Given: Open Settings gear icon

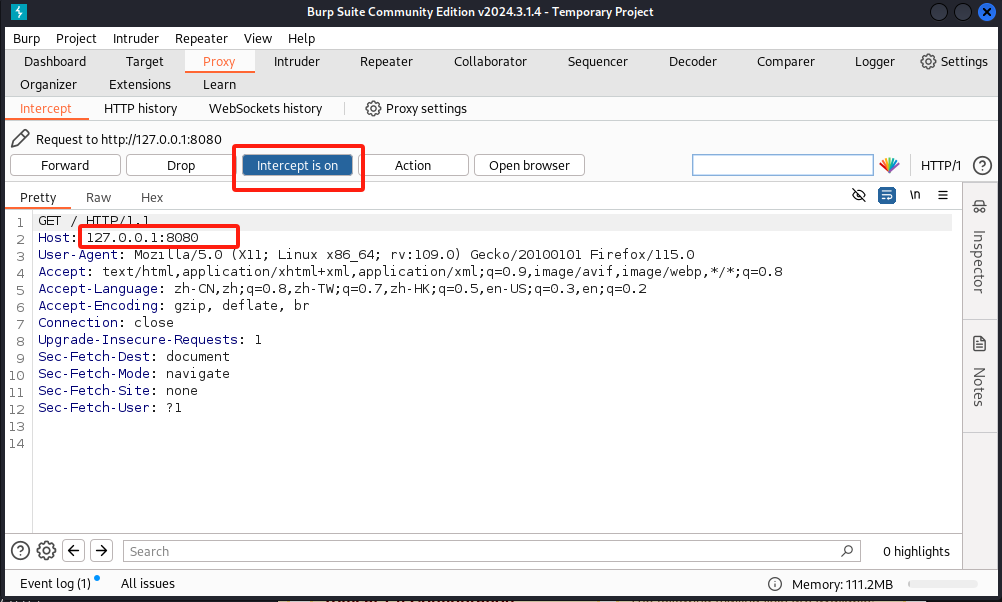Looking at the screenshot, I should pyautogui.click(x=928, y=61).
